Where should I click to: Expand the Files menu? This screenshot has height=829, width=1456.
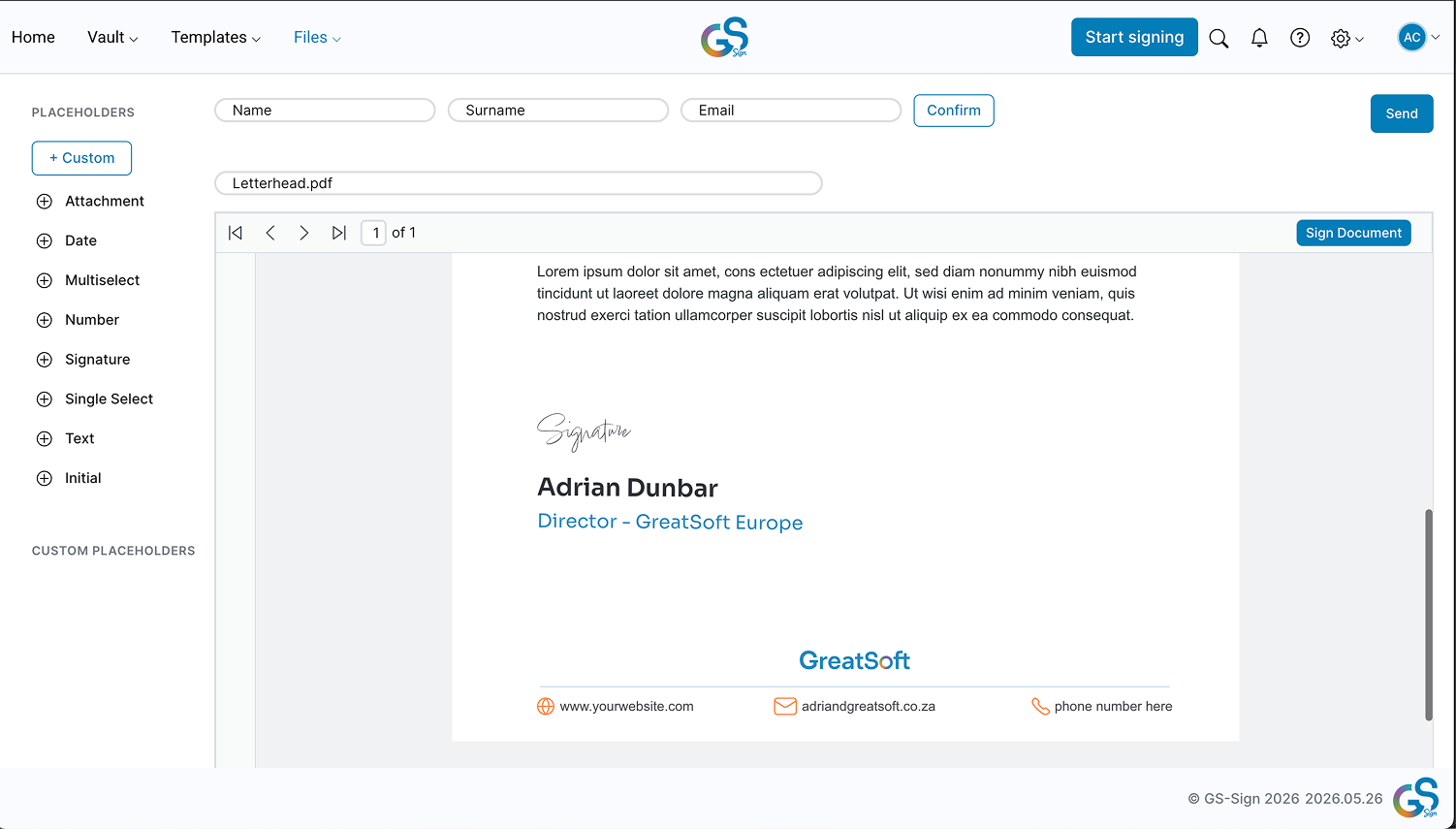click(x=317, y=37)
